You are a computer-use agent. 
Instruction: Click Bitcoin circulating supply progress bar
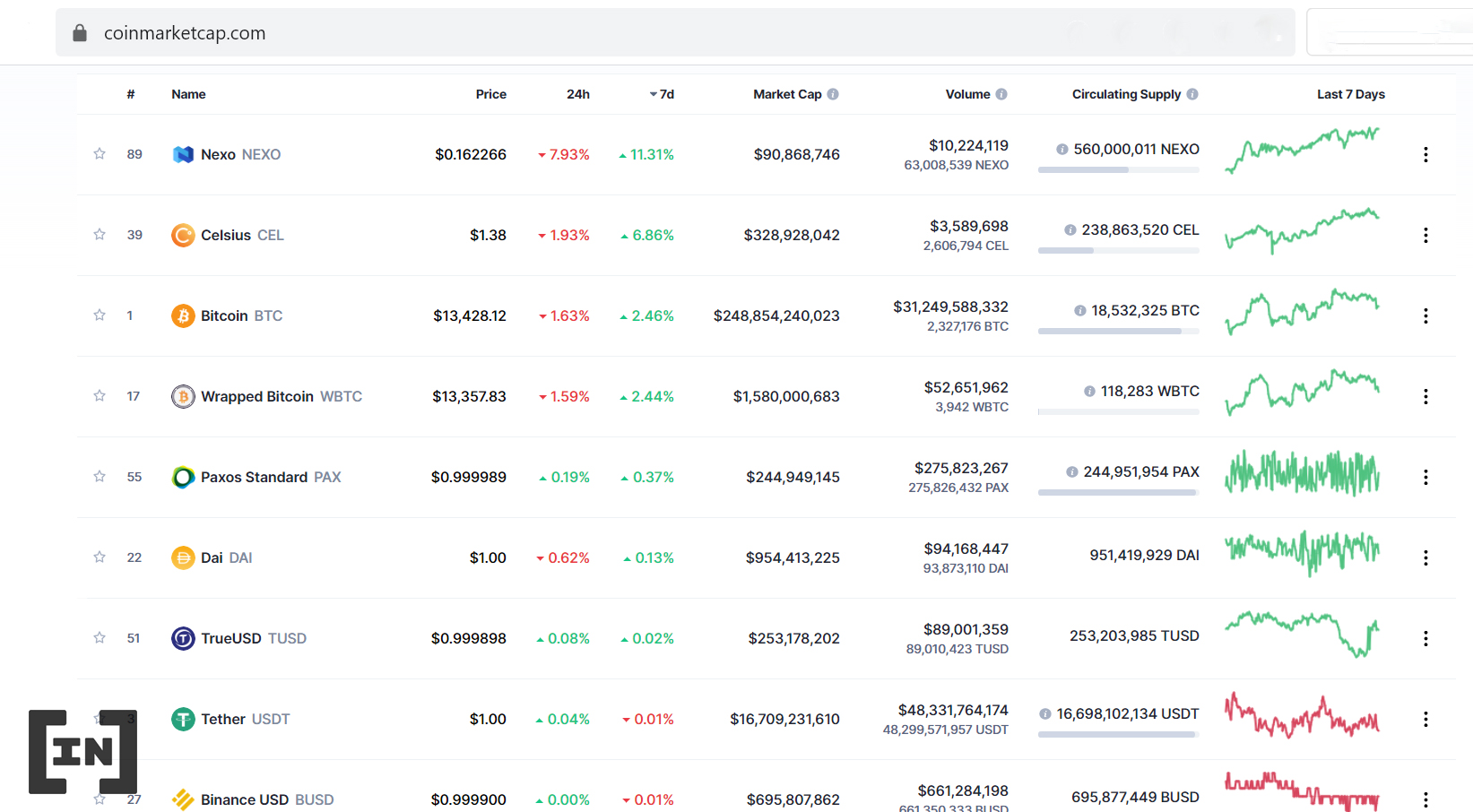click(1119, 331)
